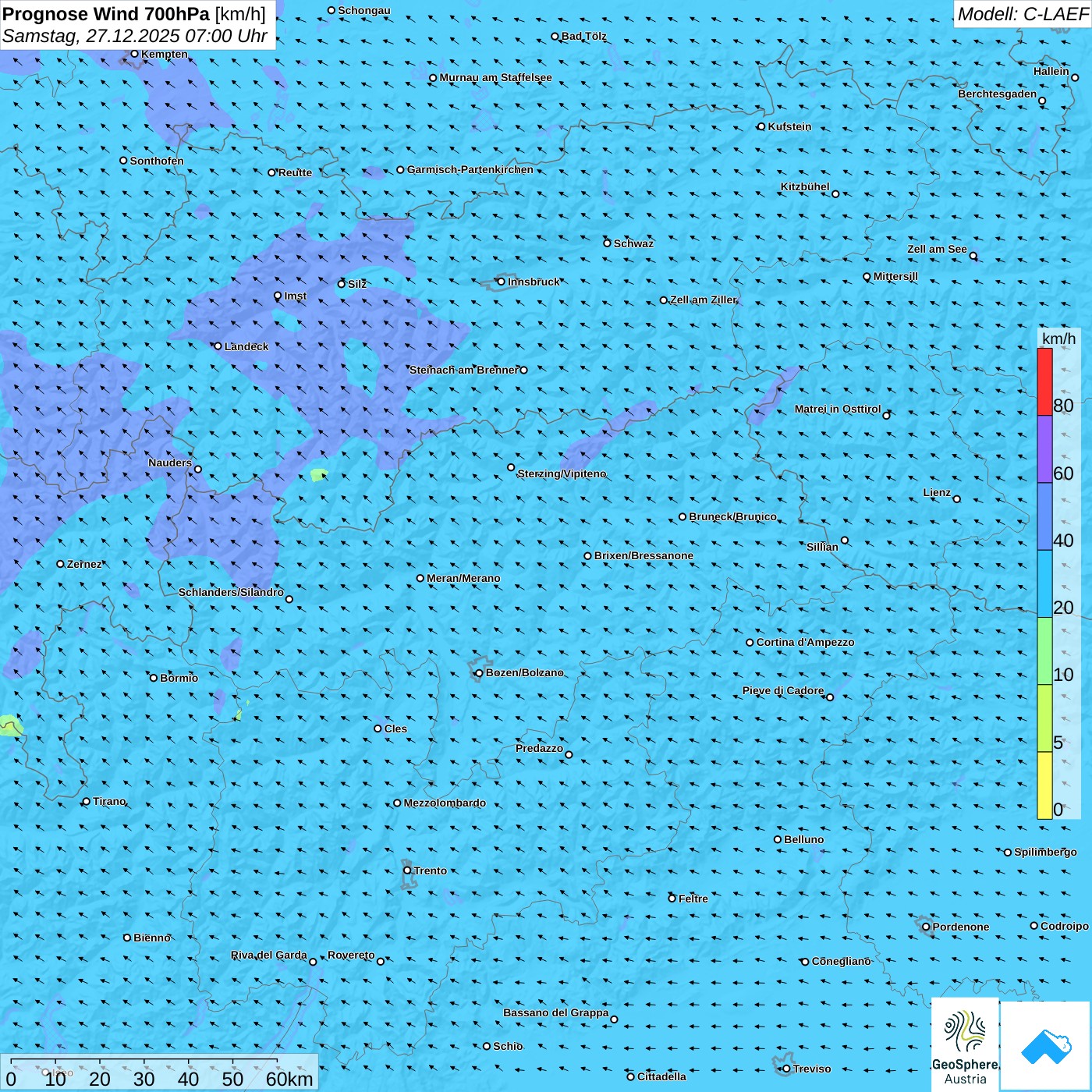Click the yellow 0-5 km/h legend color

[x=1044, y=785]
